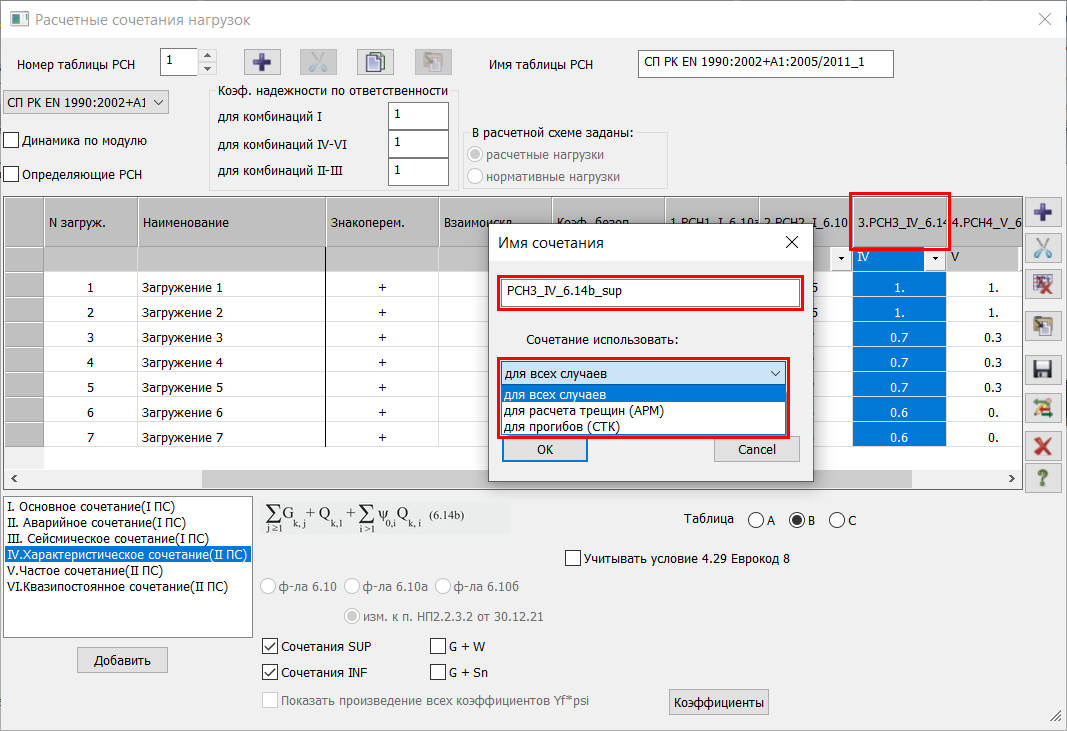Image resolution: width=1067 pixels, height=731 pixels.
Task: Uncheck the Сочетания SUP checkbox
Action: [x=270, y=647]
